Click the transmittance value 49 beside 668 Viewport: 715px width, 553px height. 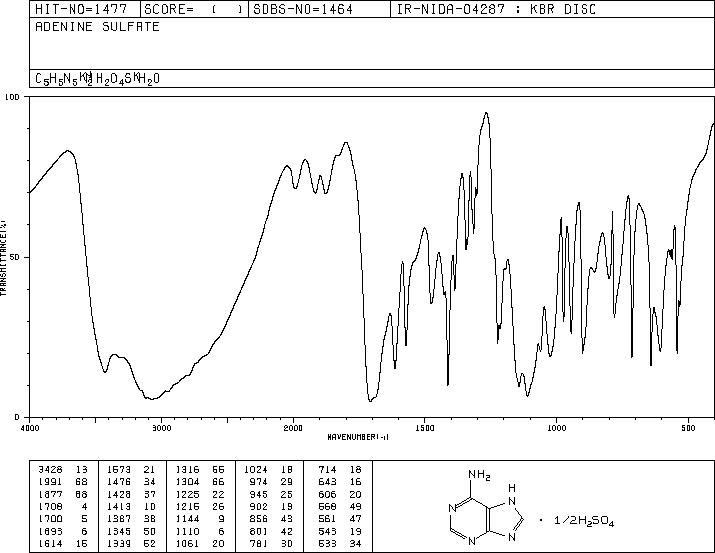click(x=356, y=507)
